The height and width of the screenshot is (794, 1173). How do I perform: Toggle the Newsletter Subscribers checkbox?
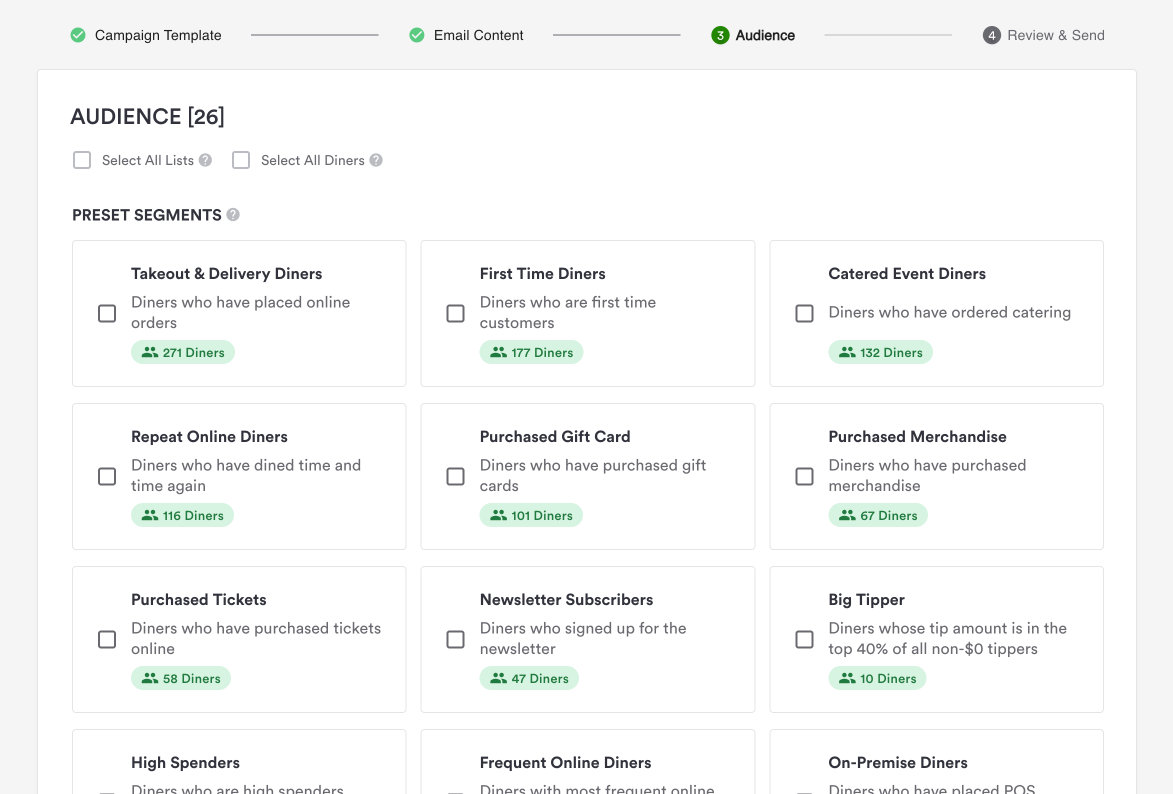pyautogui.click(x=455, y=639)
